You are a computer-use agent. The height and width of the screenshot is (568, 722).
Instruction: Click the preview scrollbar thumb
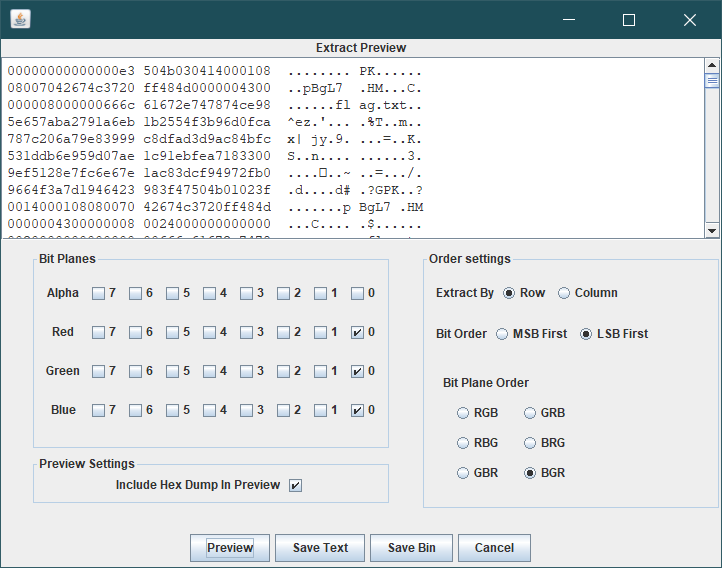712,81
